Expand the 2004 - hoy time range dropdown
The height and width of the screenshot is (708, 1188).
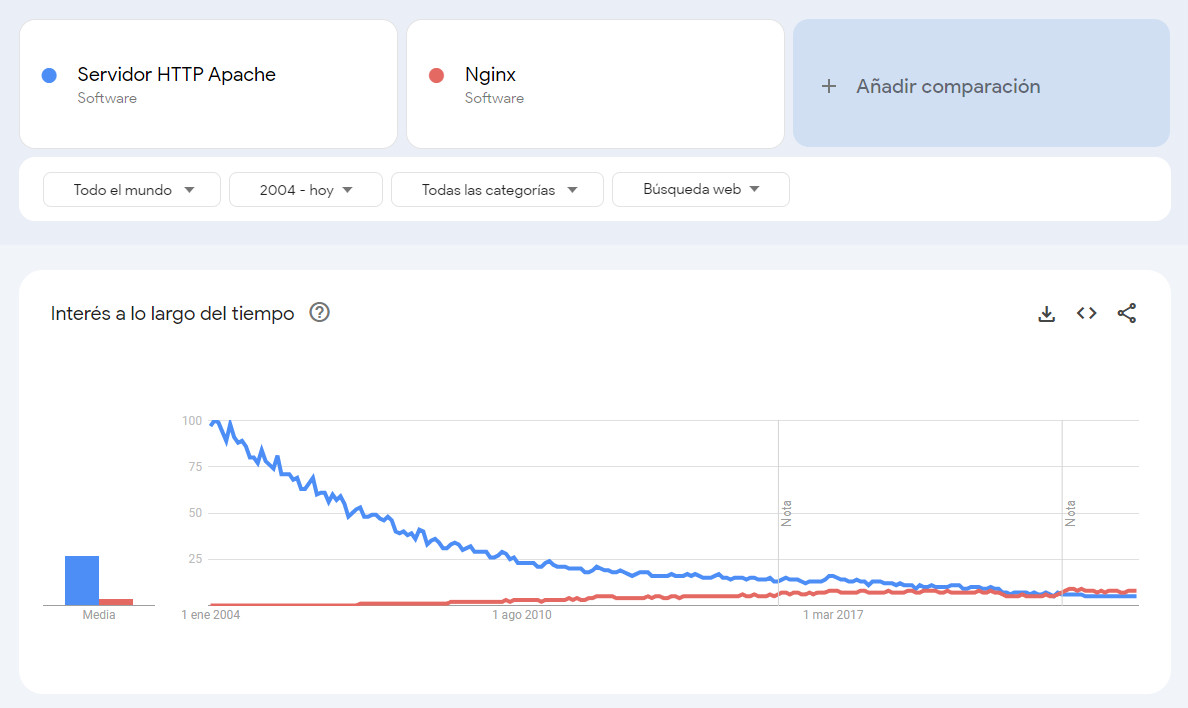306,190
